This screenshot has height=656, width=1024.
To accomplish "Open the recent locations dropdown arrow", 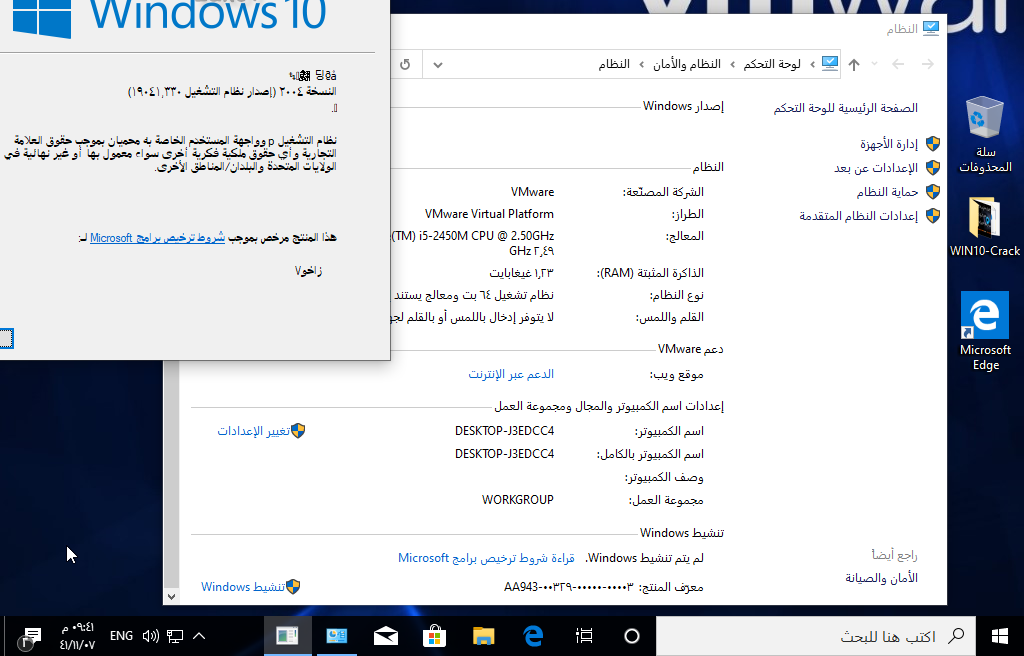I will pos(874,64).
